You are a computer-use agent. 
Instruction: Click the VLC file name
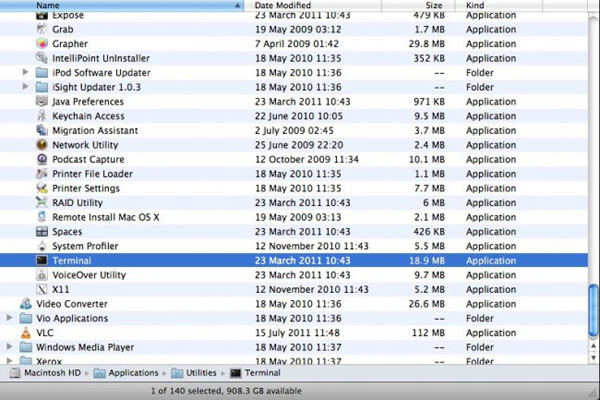(x=45, y=333)
